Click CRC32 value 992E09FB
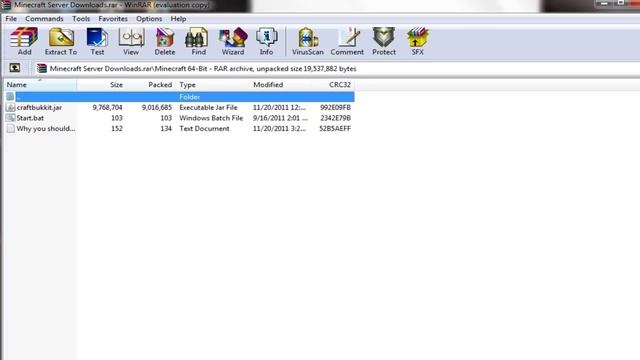This screenshot has width=640, height=360. [x=335, y=107]
